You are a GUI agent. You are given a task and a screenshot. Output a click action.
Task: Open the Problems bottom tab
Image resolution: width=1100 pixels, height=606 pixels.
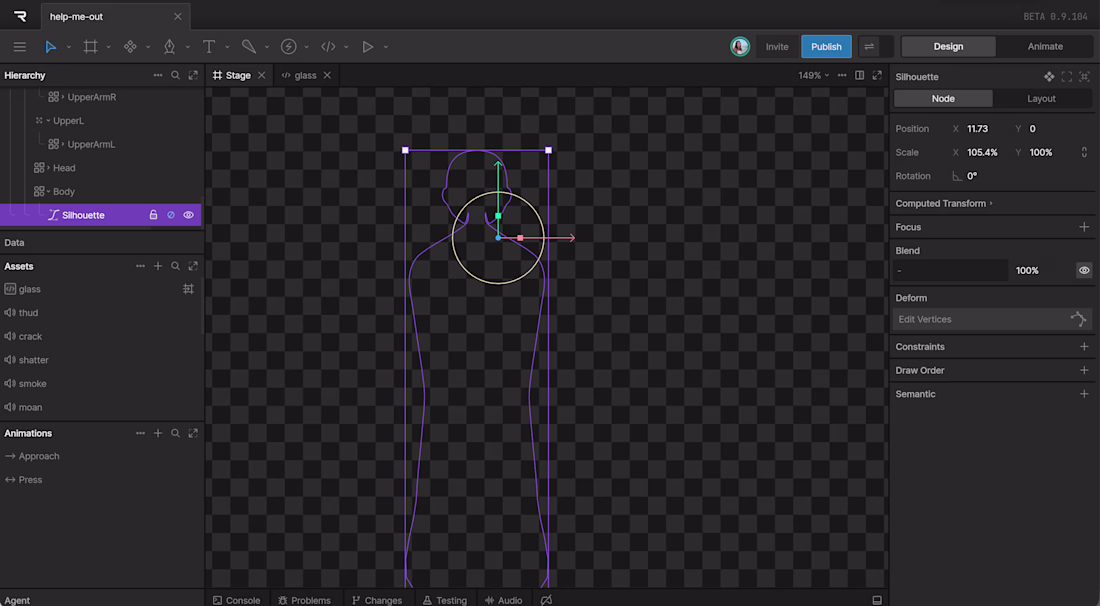(304, 600)
